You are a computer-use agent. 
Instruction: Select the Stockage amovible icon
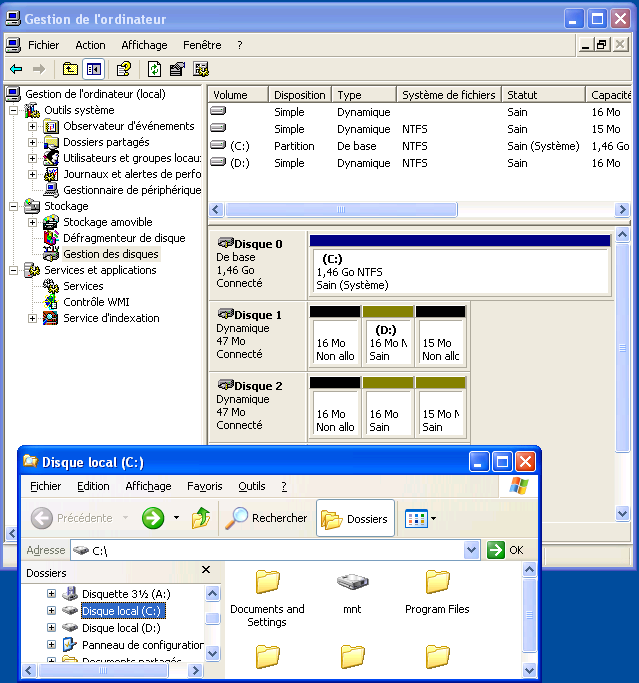click(x=51, y=222)
